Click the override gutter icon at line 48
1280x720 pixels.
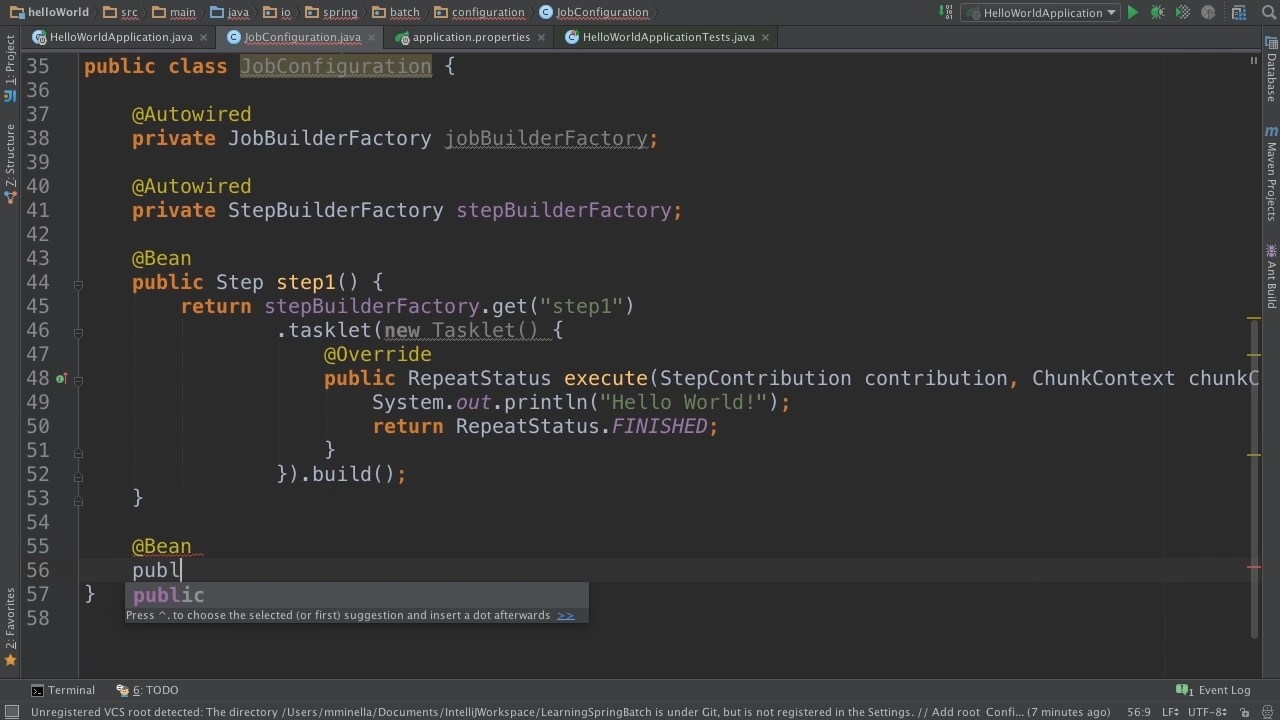tap(61, 378)
